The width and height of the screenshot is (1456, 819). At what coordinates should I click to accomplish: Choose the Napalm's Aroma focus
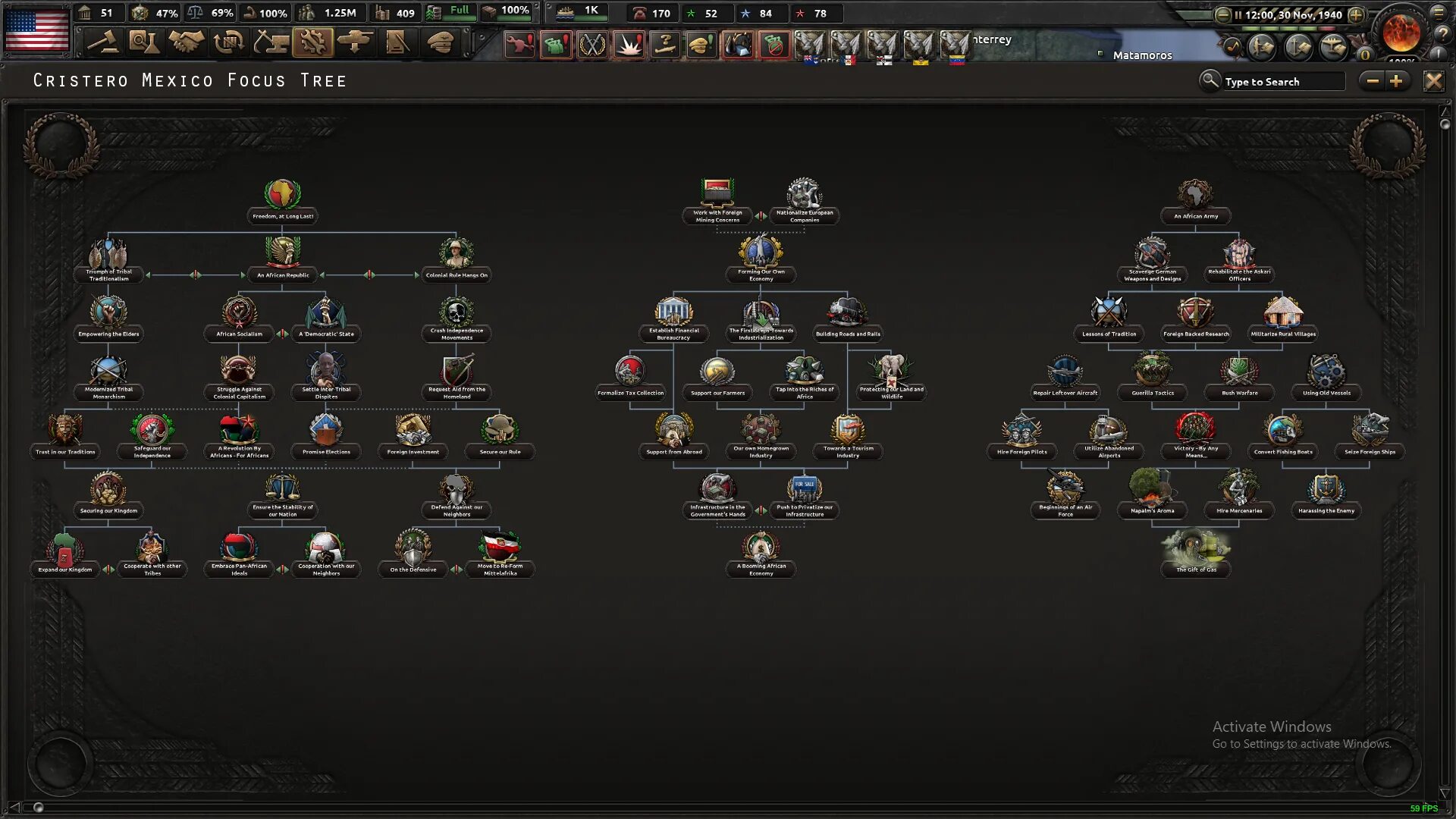[x=1152, y=495]
